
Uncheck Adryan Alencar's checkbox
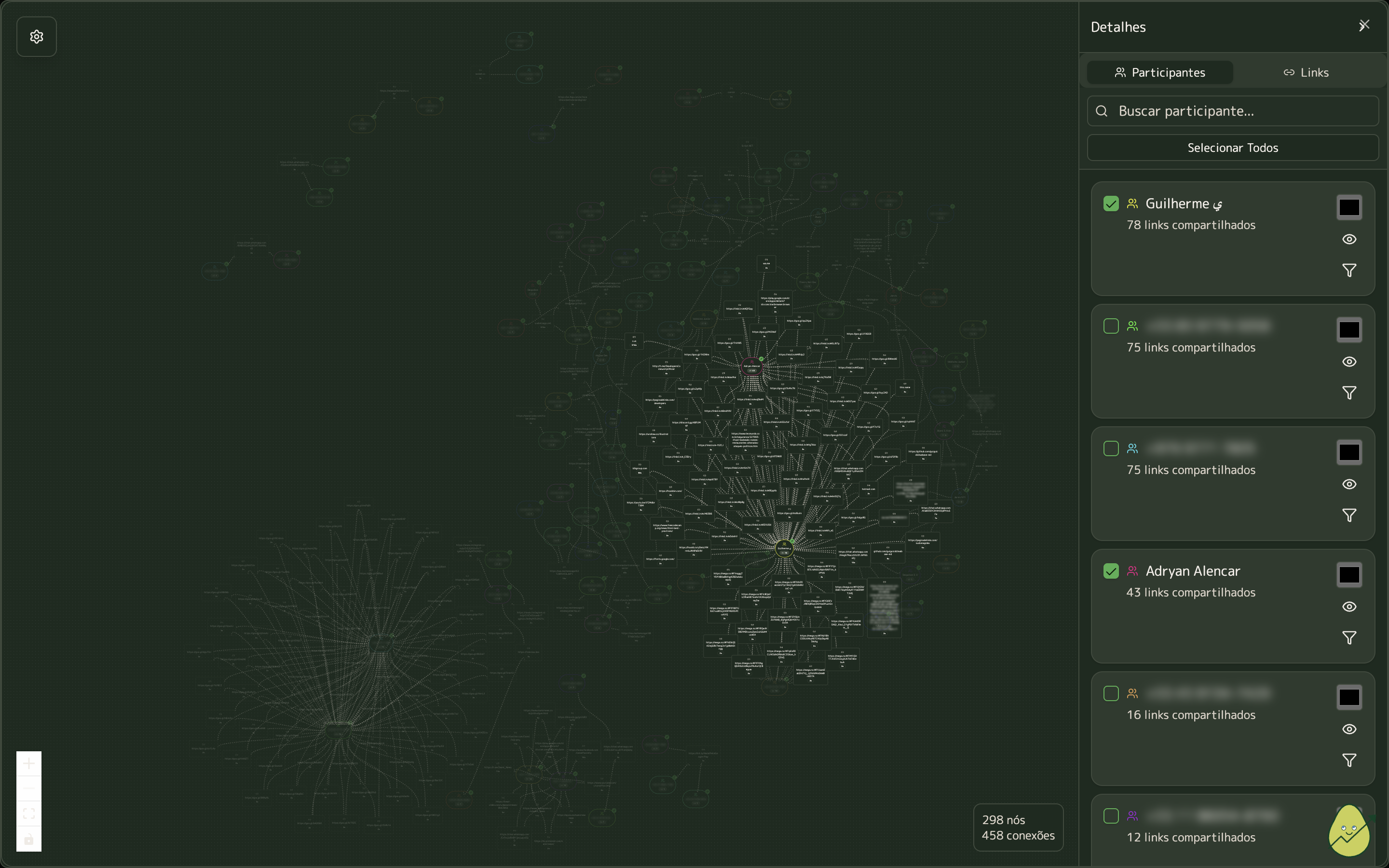1111,571
